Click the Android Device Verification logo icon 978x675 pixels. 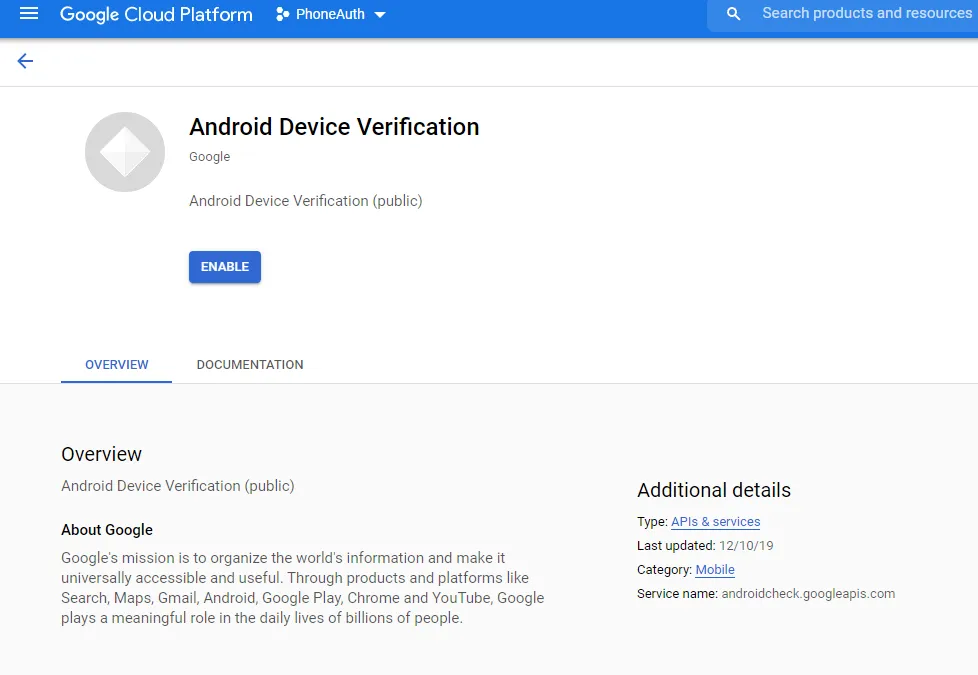point(125,152)
